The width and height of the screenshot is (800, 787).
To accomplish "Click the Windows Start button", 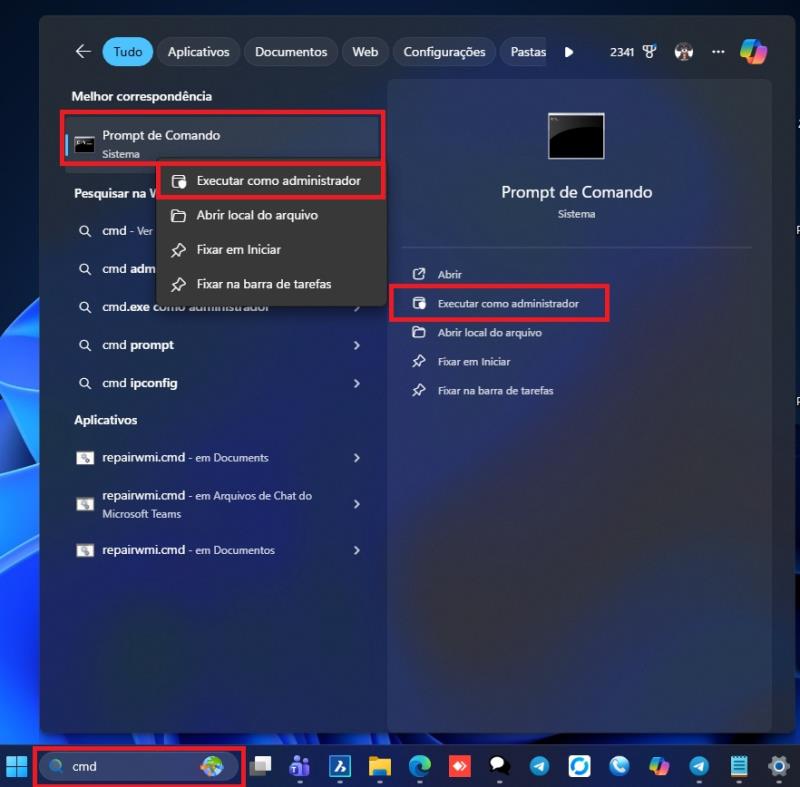I will coord(17,766).
